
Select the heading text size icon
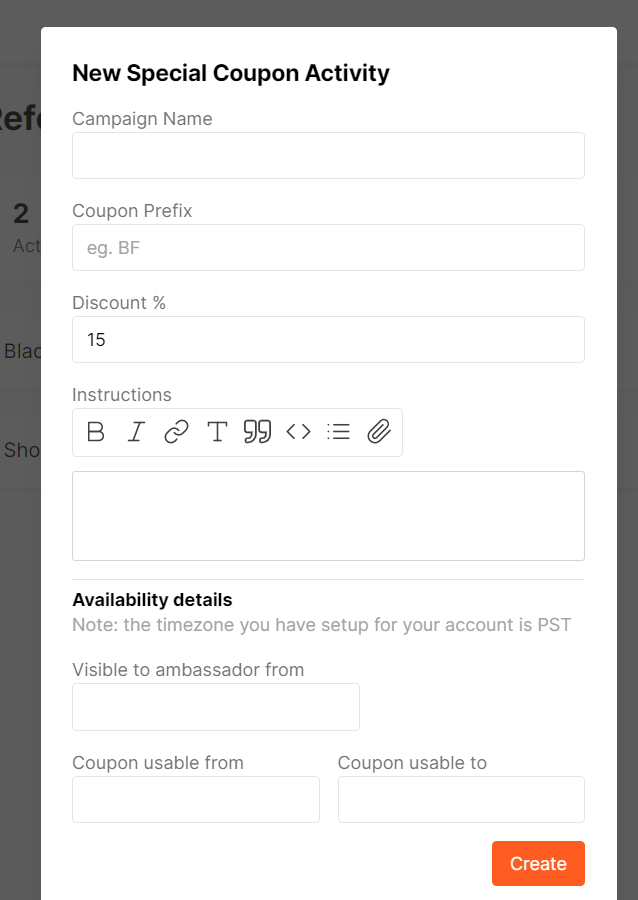(x=217, y=432)
